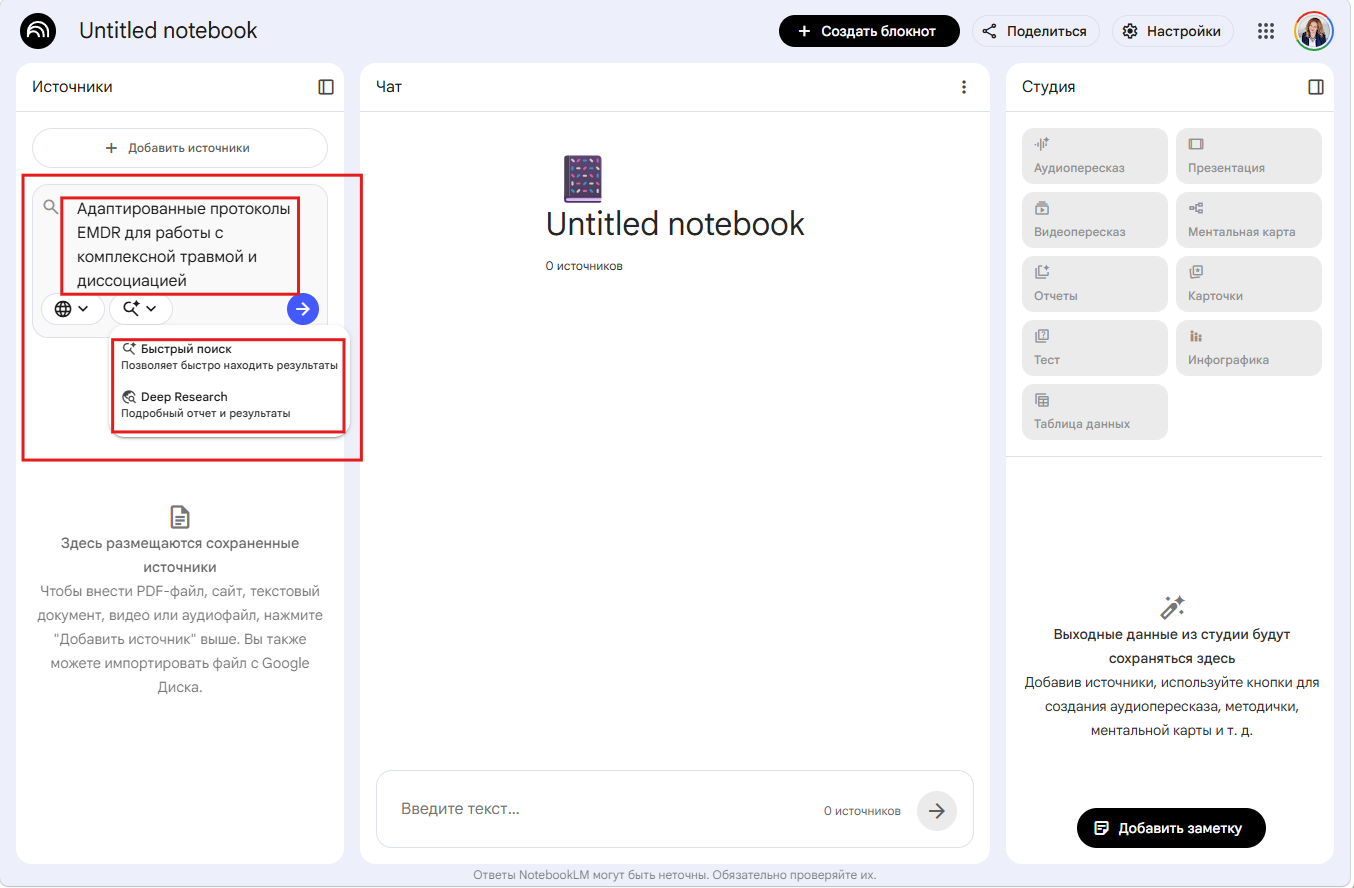Open the Google apps grid
1354x888 pixels.
click(x=1266, y=31)
